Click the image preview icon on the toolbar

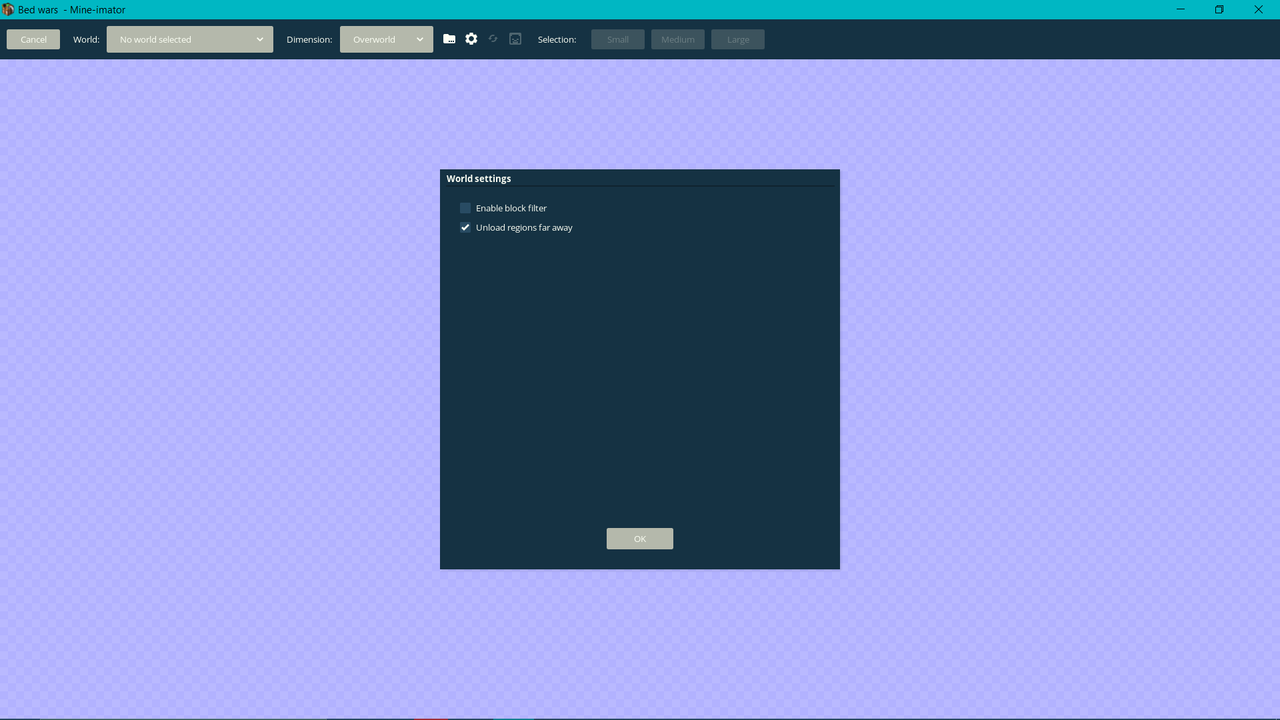point(515,39)
